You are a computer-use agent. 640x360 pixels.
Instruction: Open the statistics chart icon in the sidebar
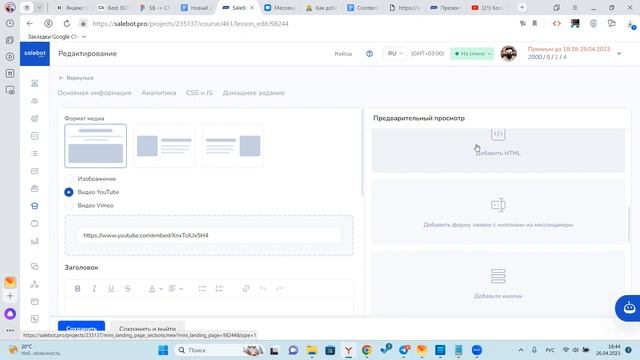[35, 241]
